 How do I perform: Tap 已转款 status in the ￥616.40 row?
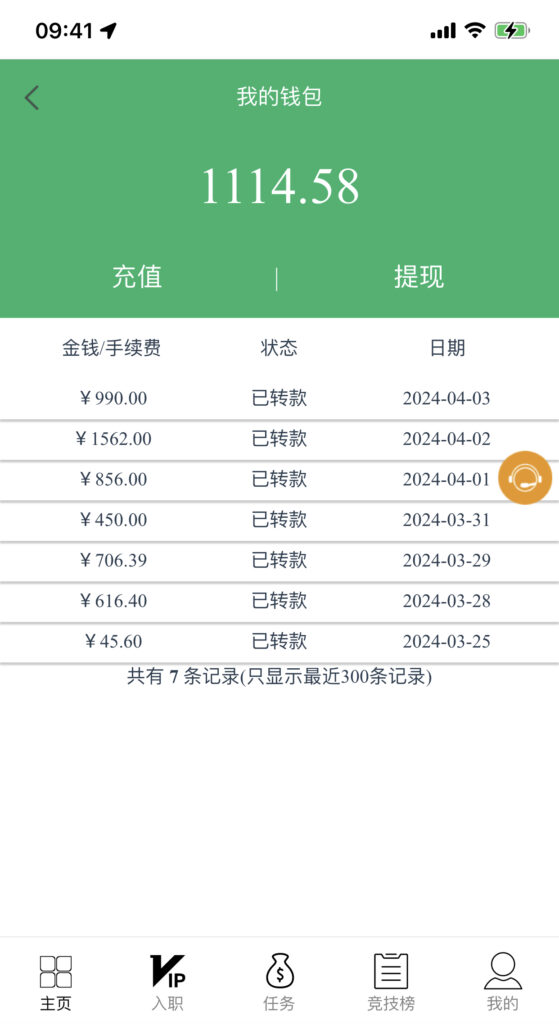[x=280, y=601]
